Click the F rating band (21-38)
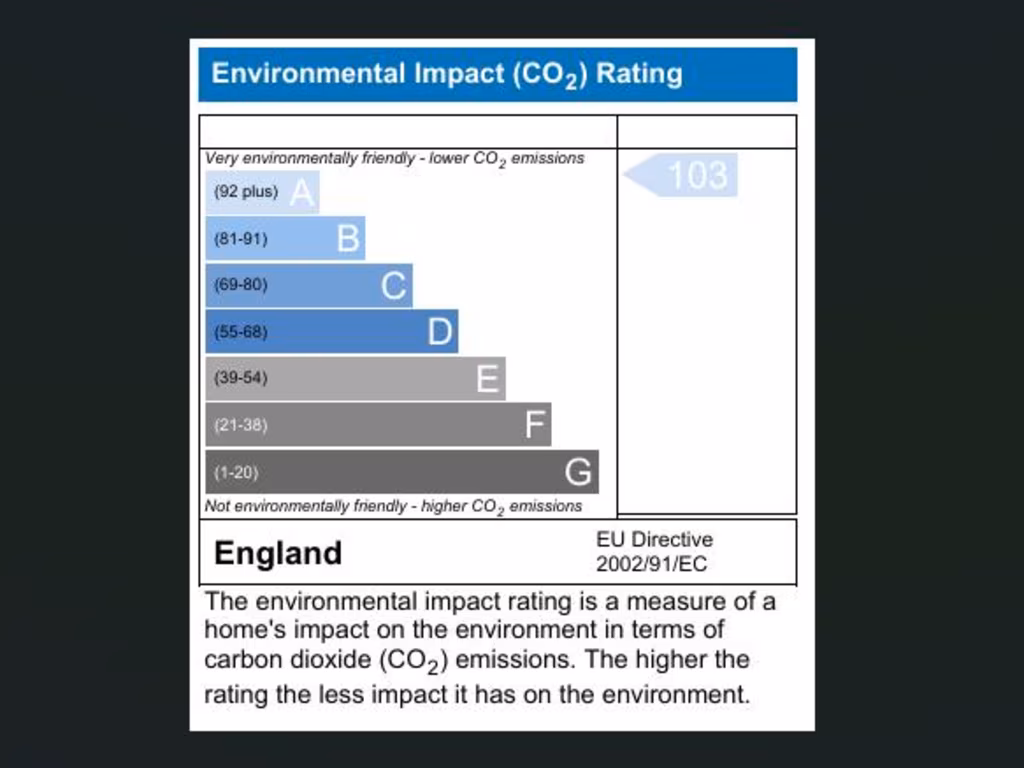Viewport: 1024px width, 768px height. click(378, 425)
